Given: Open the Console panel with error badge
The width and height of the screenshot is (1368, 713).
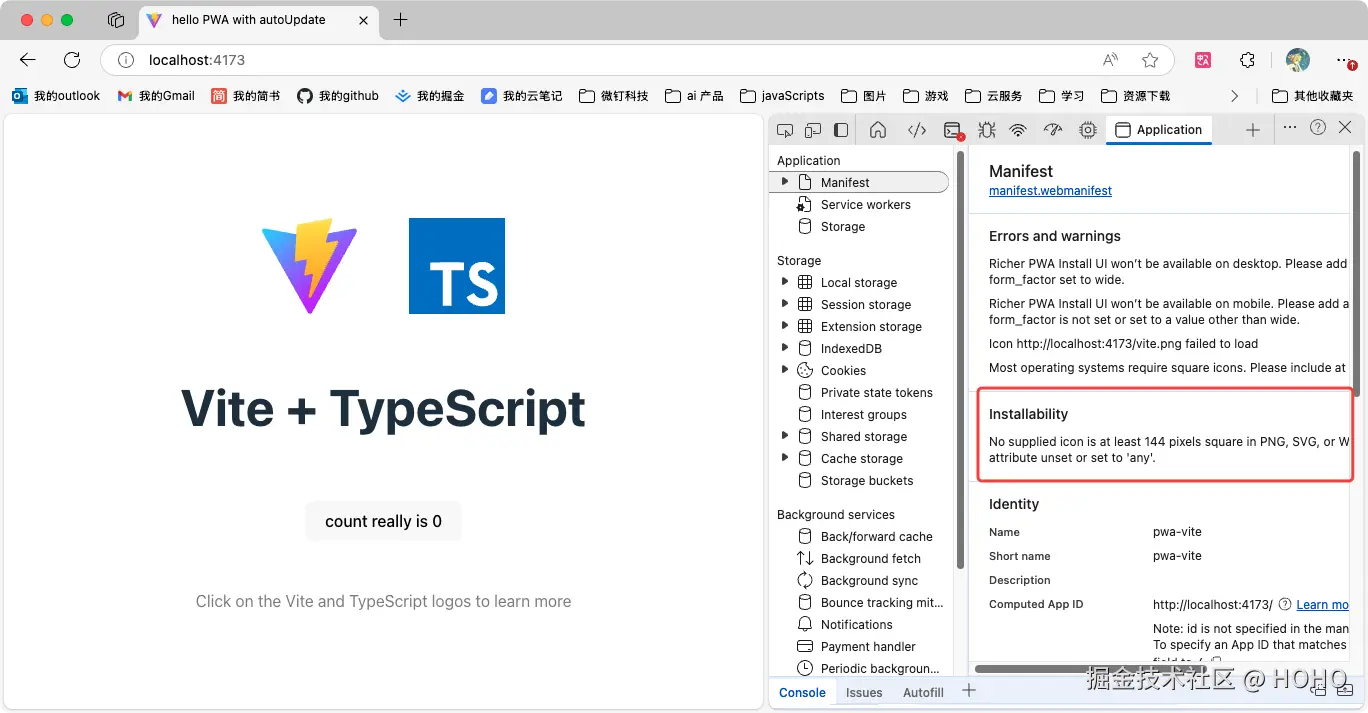Looking at the screenshot, I should (x=953, y=130).
